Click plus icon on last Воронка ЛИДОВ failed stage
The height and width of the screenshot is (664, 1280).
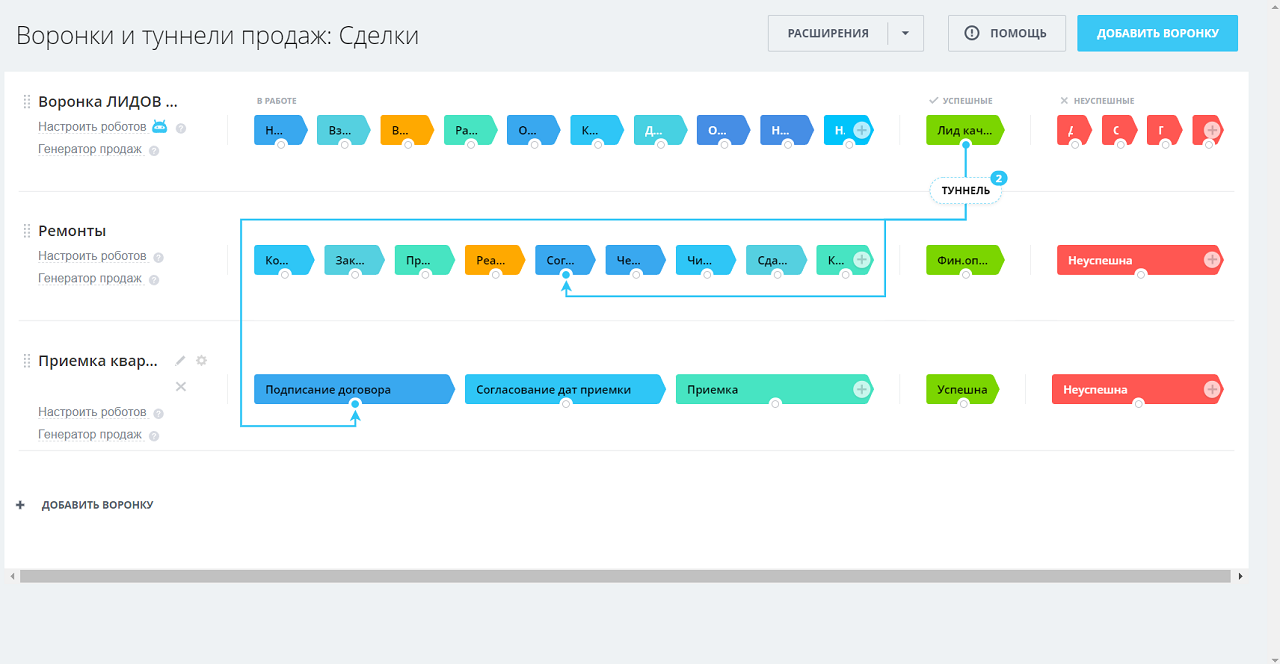pyautogui.click(x=1212, y=130)
